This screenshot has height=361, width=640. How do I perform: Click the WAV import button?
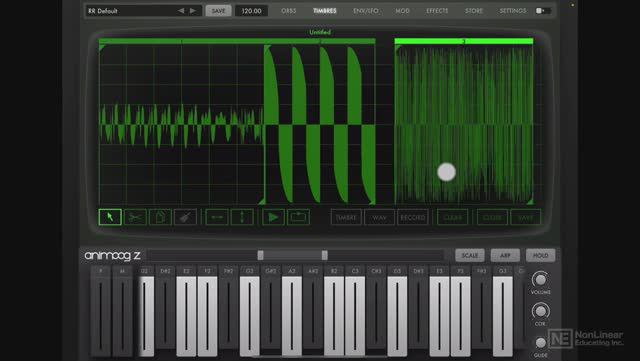coord(379,217)
